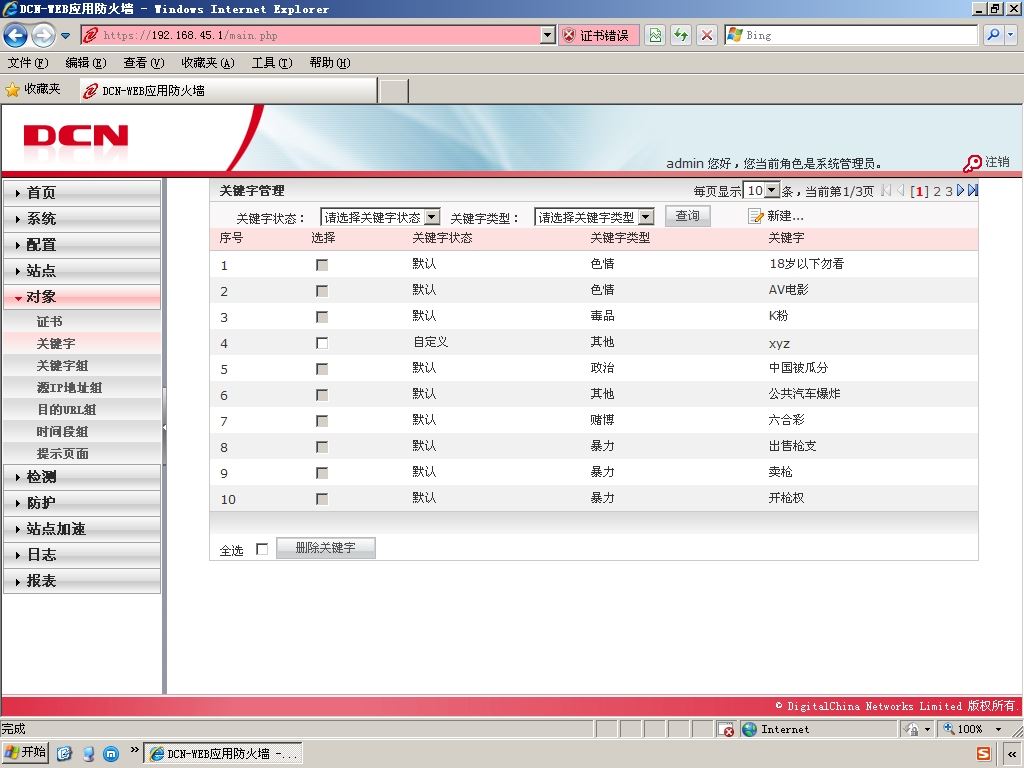1024x768 pixels.
Task: Click the 删除关键字 delete button
Action: [x=326, y=548]
